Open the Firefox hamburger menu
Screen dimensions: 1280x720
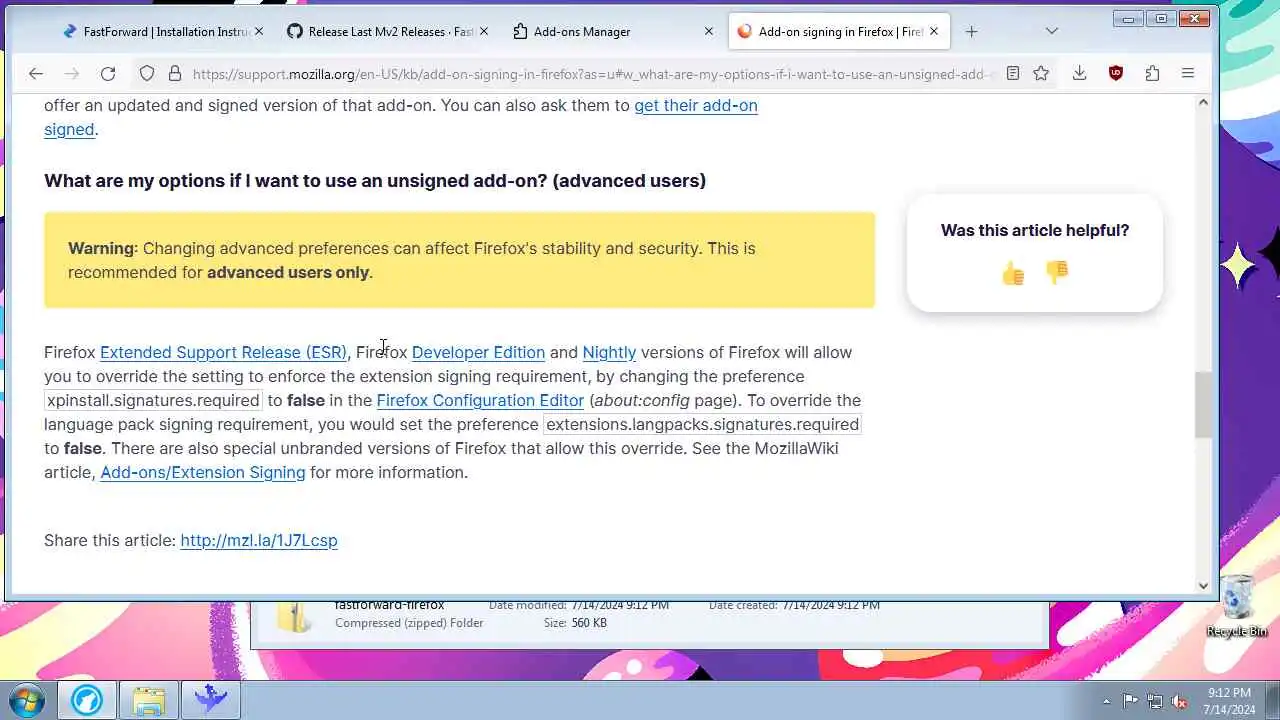point(1188,73)
